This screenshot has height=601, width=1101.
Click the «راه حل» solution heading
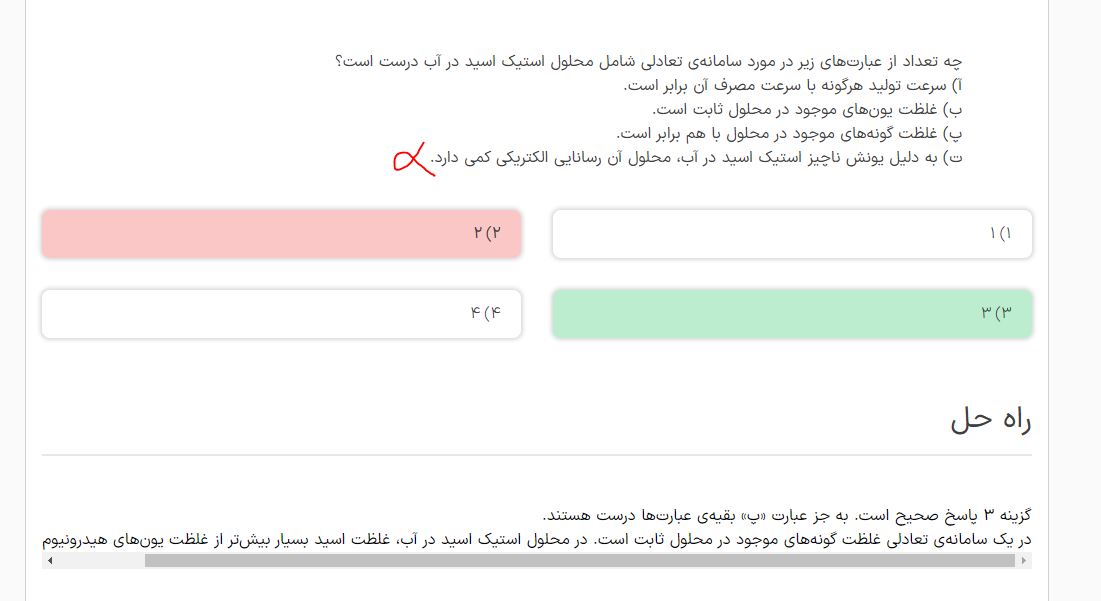tap(990, 420)
